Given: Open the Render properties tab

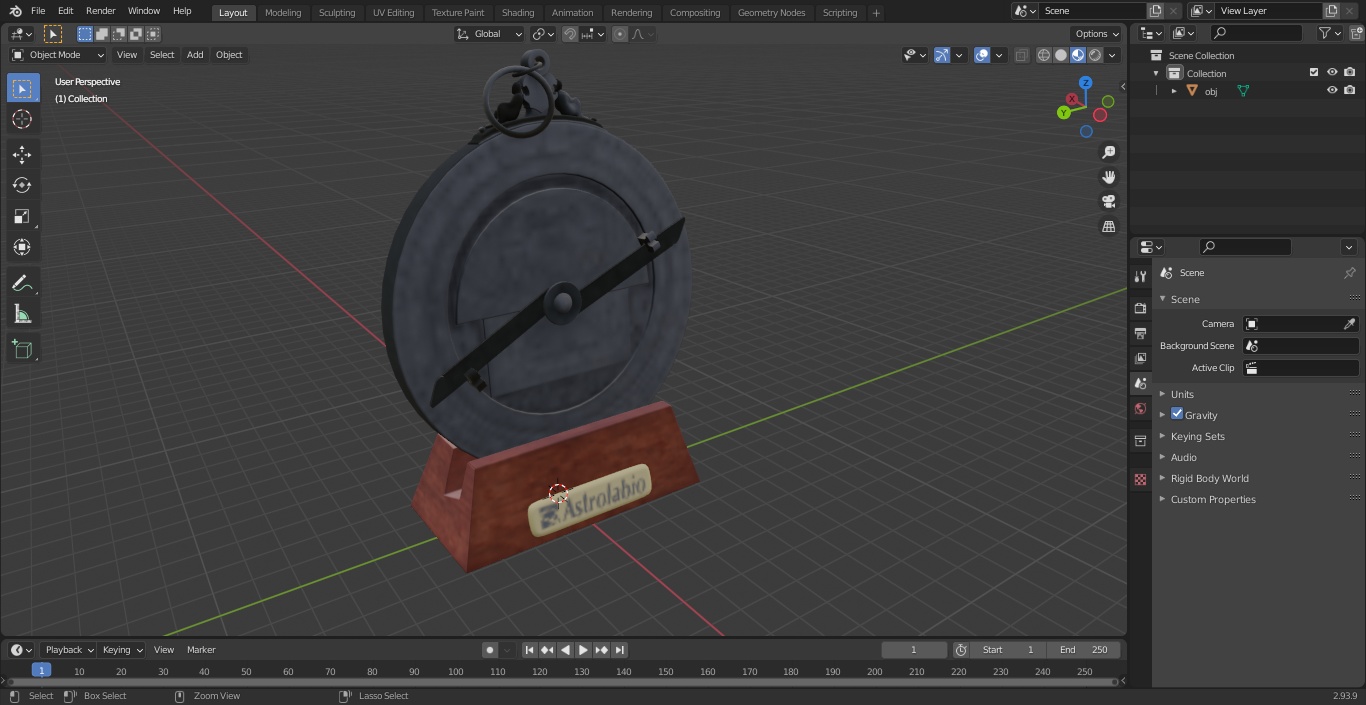Looking at the screenshot, I should 1140,308.
